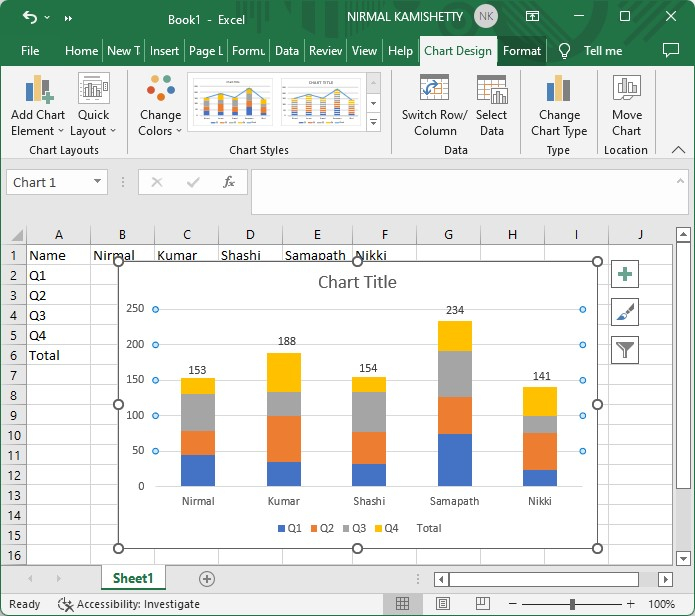Expand the Change Colors dropdown
The height and width of the screenshot is (616, 695).
tap(160, 122)
